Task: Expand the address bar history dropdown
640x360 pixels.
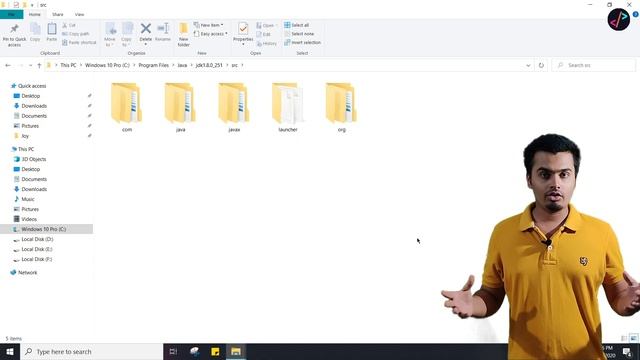Action: (528, 65)
